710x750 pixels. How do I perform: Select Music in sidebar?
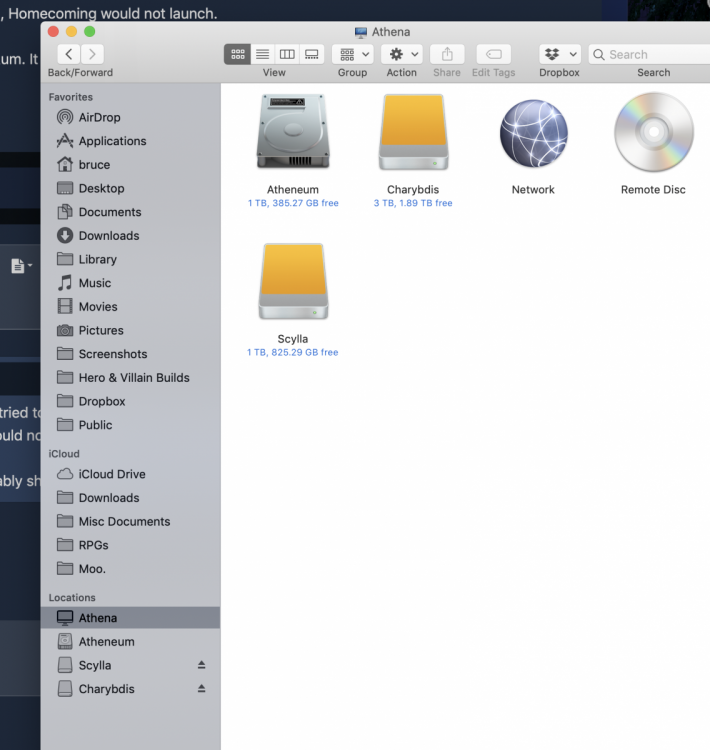click(130, 283)
